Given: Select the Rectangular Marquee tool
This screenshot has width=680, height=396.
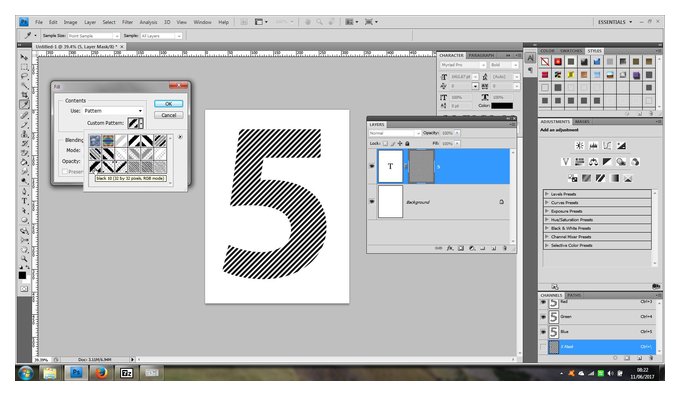Looking at the screenshot, I should (24, 67).
